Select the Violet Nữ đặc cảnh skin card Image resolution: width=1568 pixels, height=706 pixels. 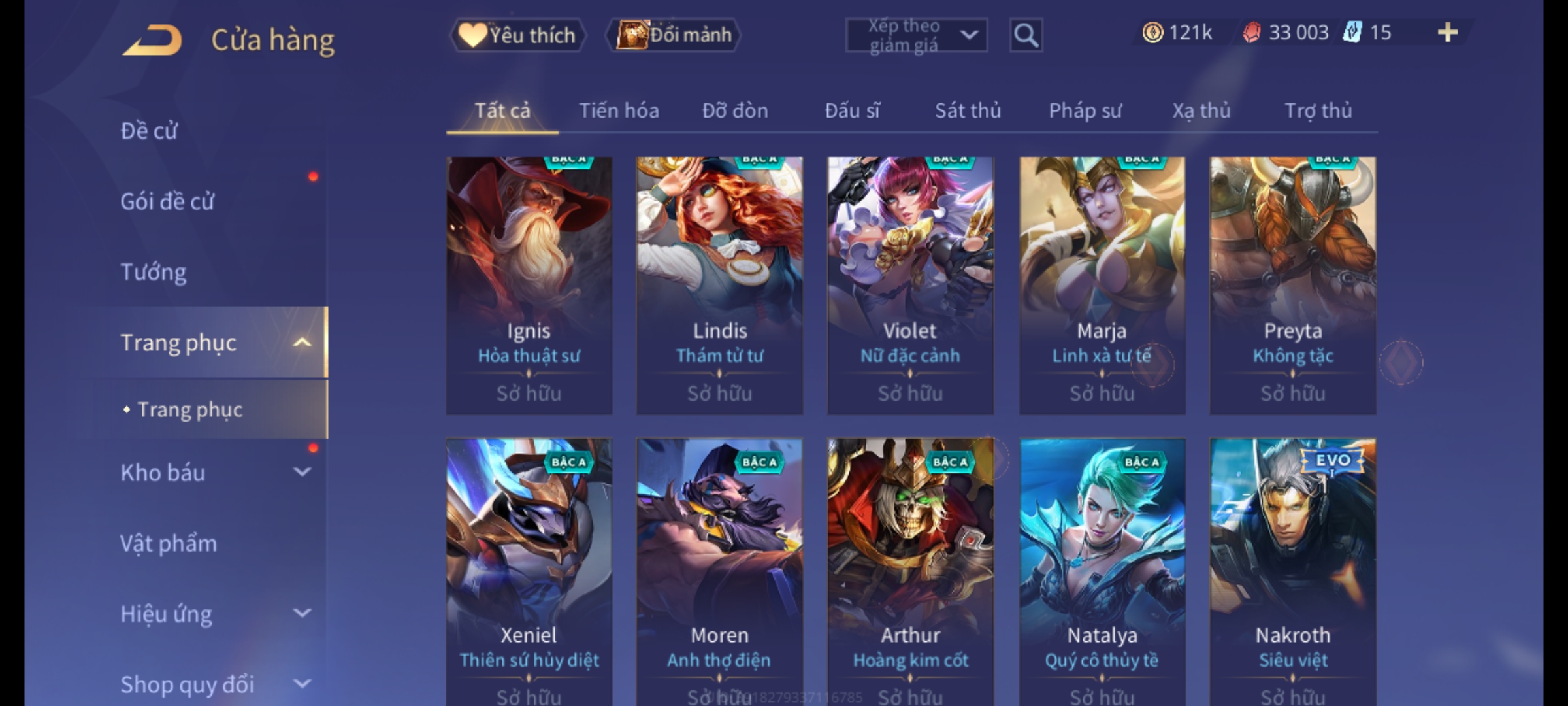(910, 285)
